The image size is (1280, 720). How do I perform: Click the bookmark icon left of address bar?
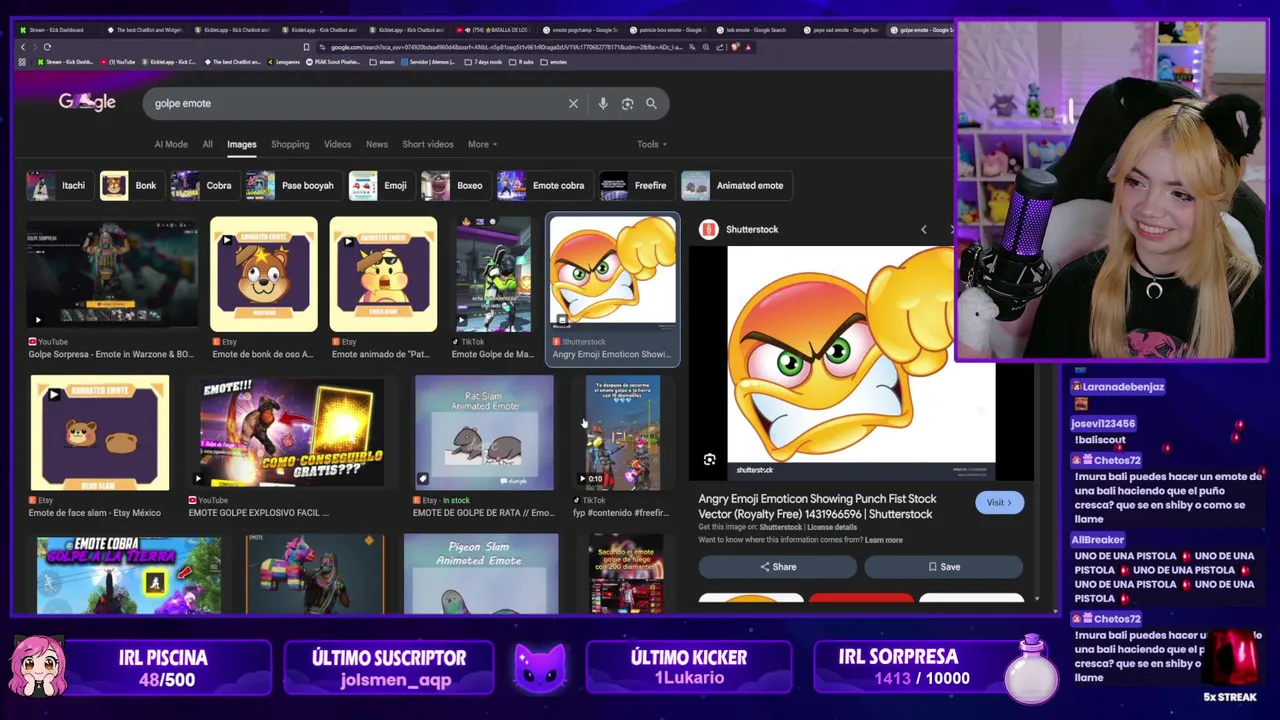306,47
